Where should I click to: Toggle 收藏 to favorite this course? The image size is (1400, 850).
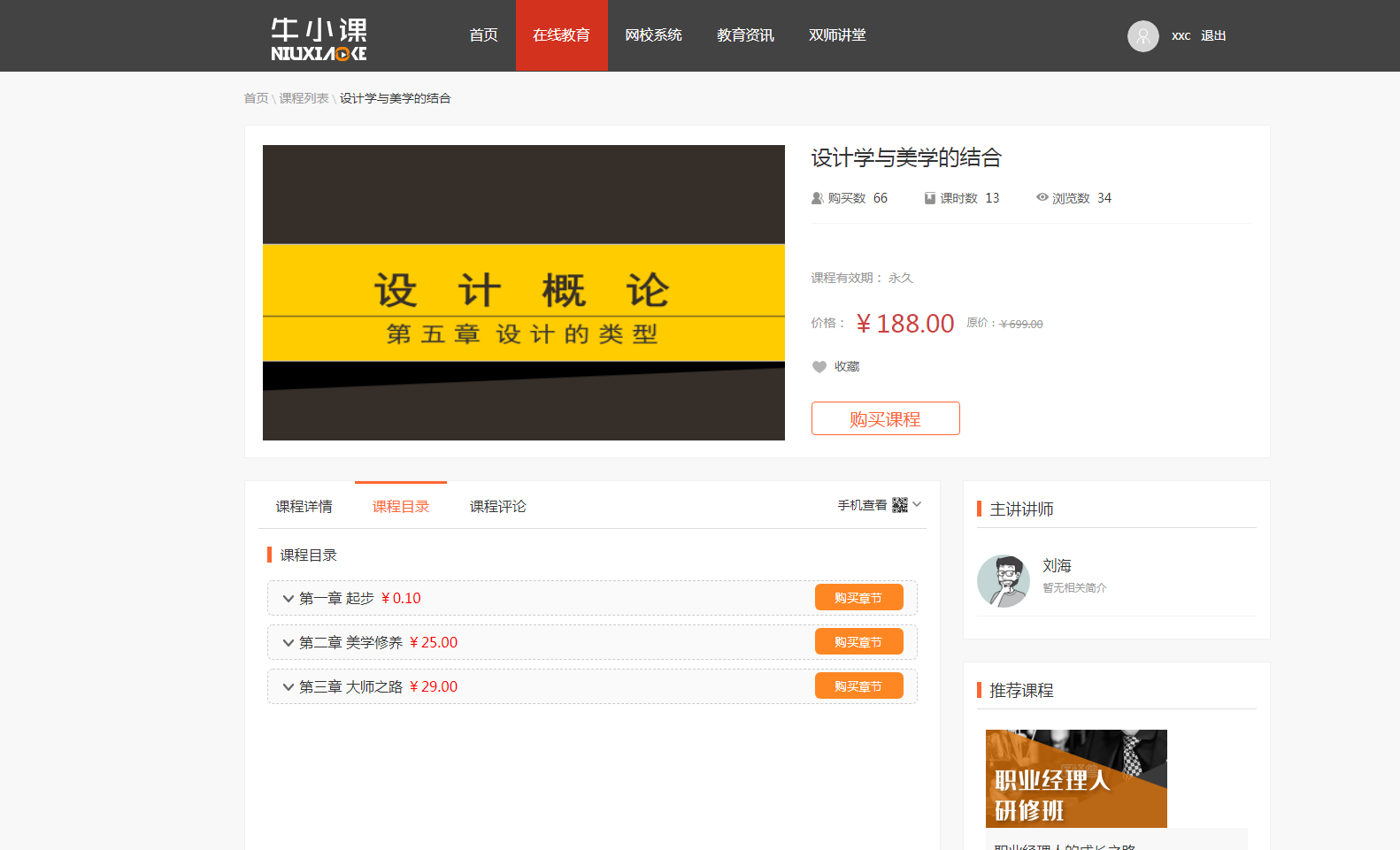pyautogui.click(x=846, y=367)
